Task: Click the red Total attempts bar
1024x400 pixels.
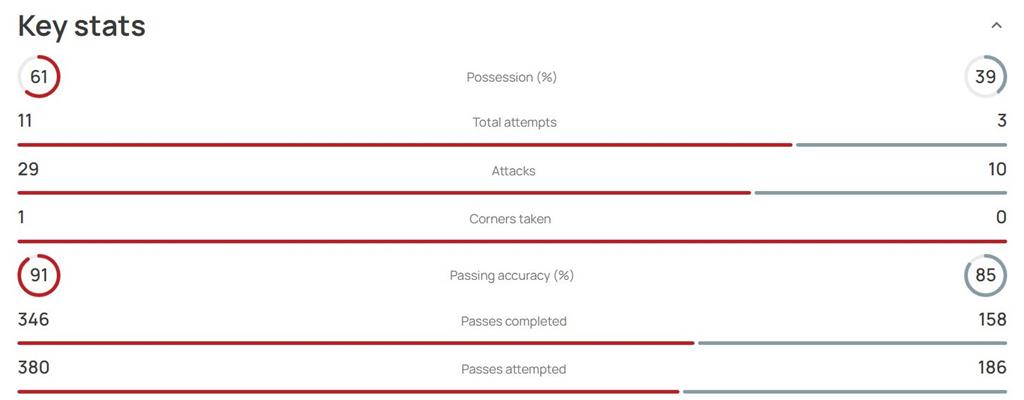Action: [x=405, y=145]
